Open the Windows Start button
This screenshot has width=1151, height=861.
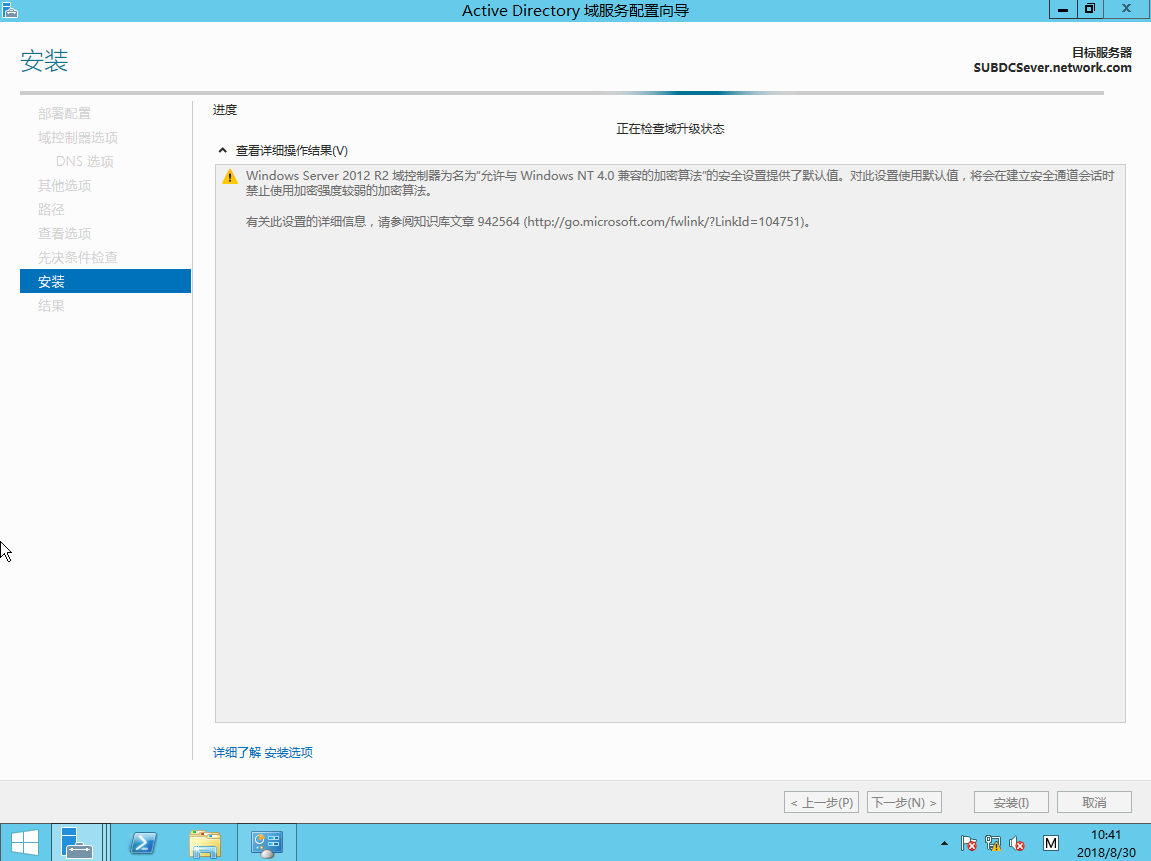coord(25,843)
